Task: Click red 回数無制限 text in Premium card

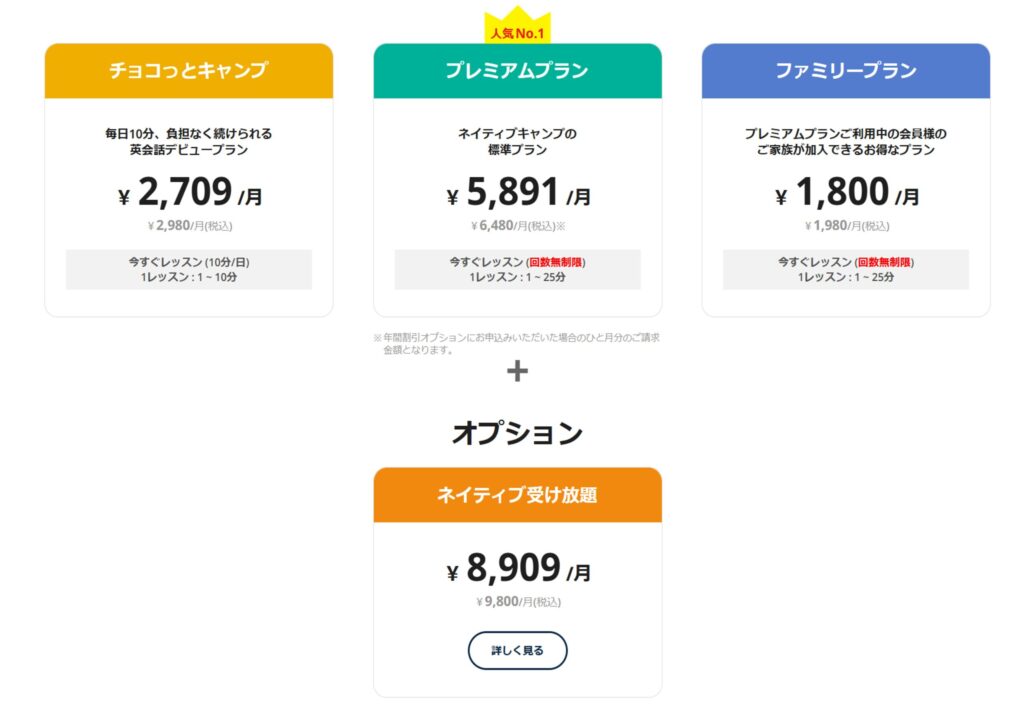Action: [x=555, y=262]
